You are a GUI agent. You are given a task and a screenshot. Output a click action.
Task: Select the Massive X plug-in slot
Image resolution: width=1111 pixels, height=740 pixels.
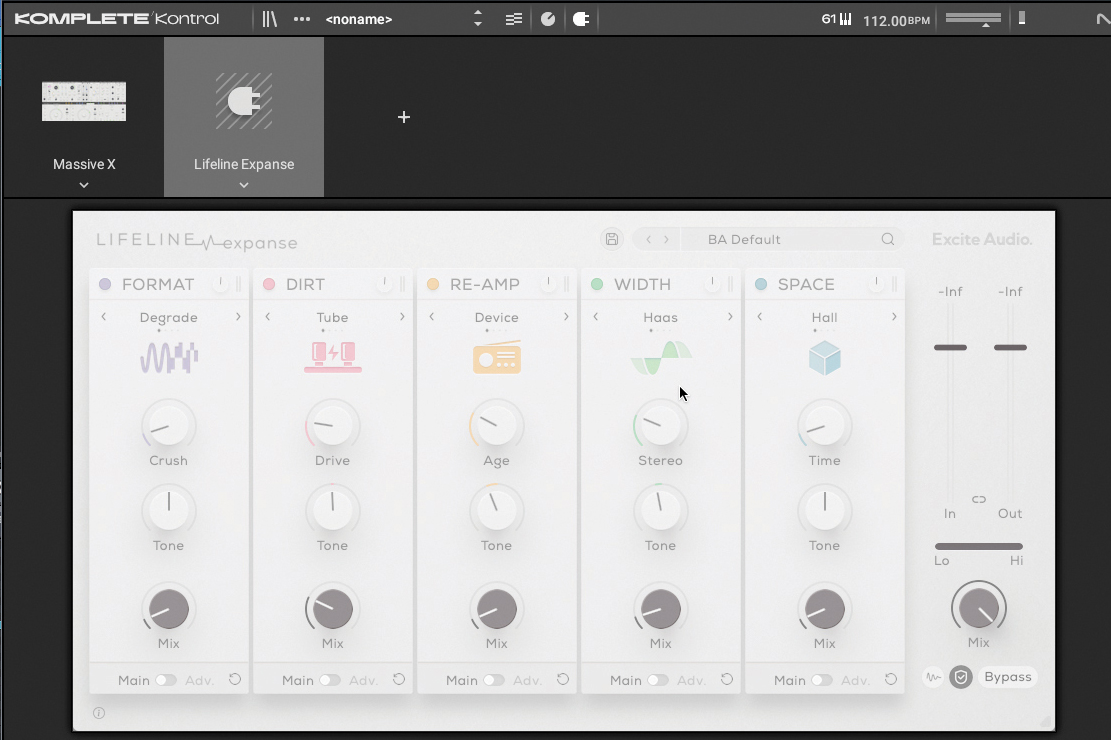84,117
